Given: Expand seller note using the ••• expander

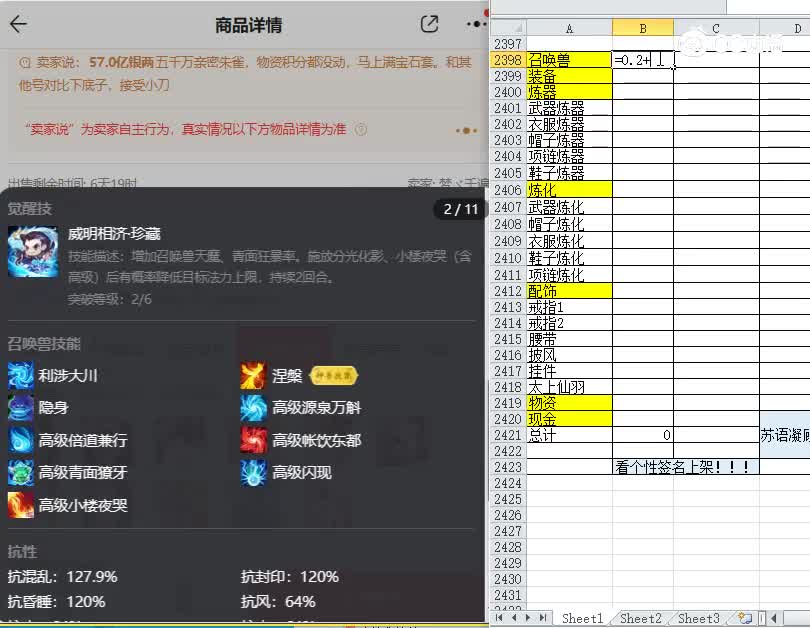Looking at the screenshot, I should [465, 132].
